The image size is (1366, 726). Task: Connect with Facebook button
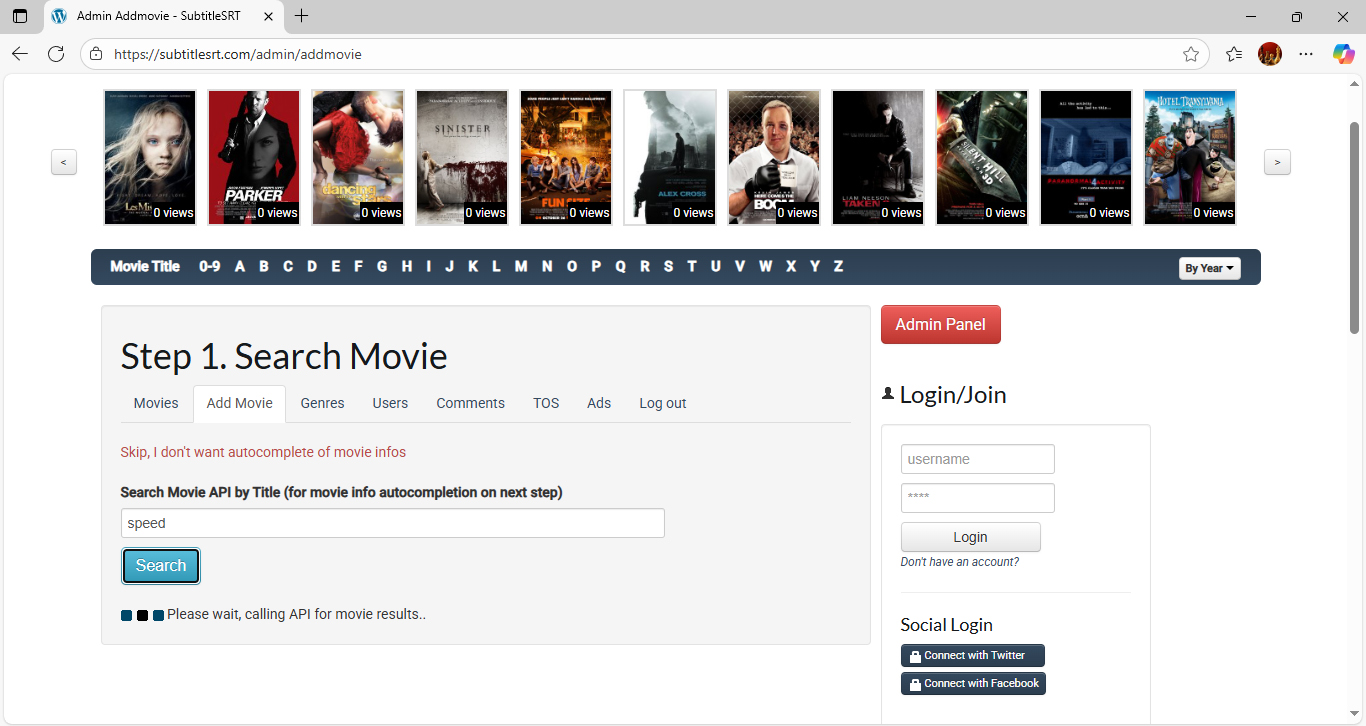click(973, 684)
